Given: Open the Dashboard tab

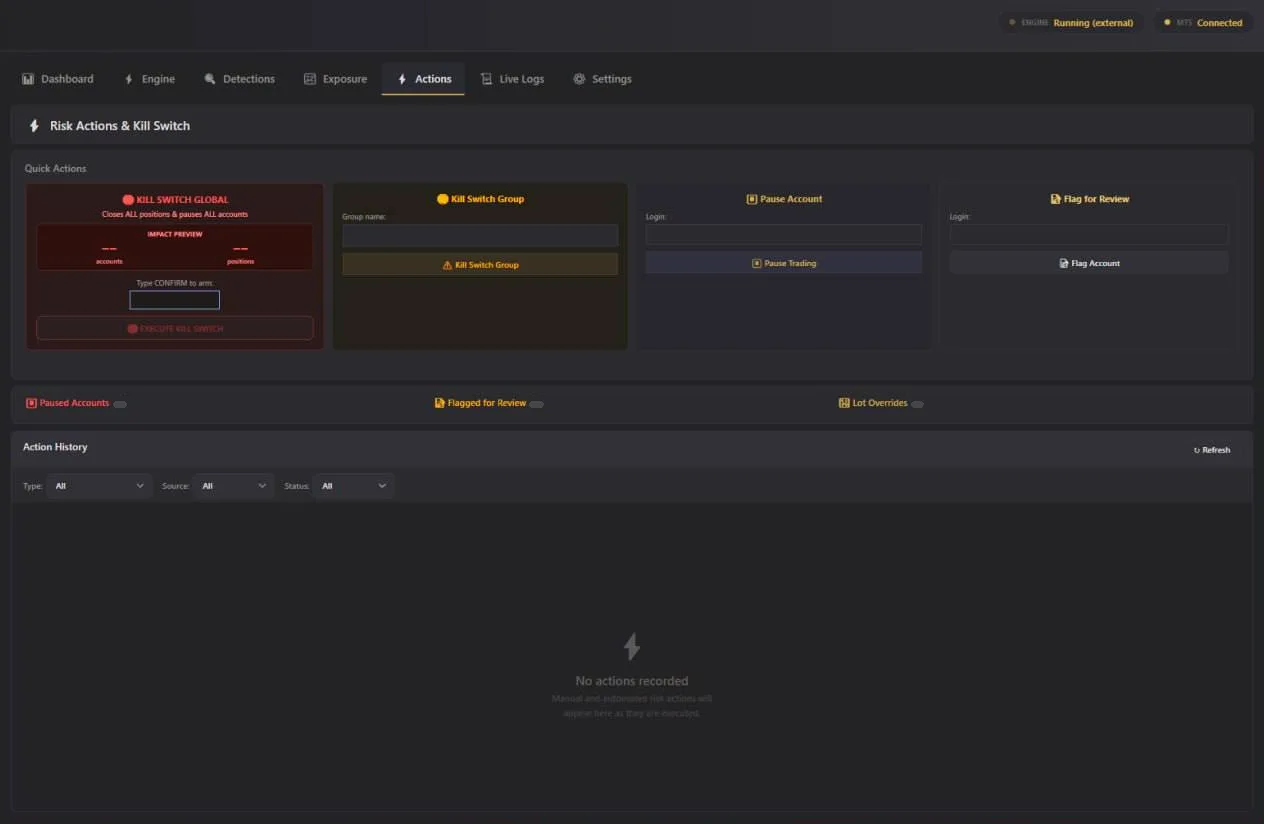Looking at the screenshot, I should coord(58,79).
